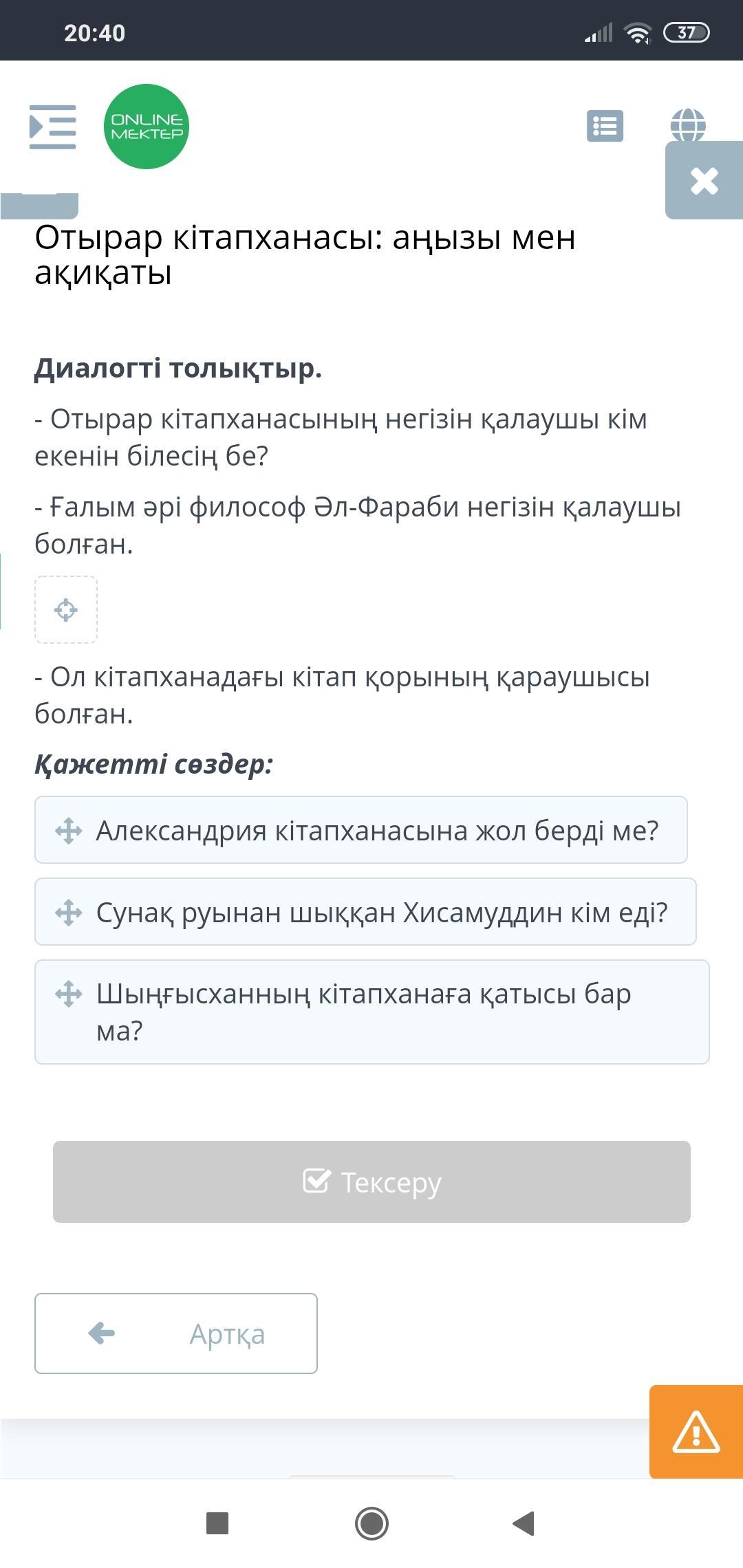Open the hamburger sidebar menu icon
This screenshot has height=1568, width=743.
pyautogui.click(x=52, y=127)
